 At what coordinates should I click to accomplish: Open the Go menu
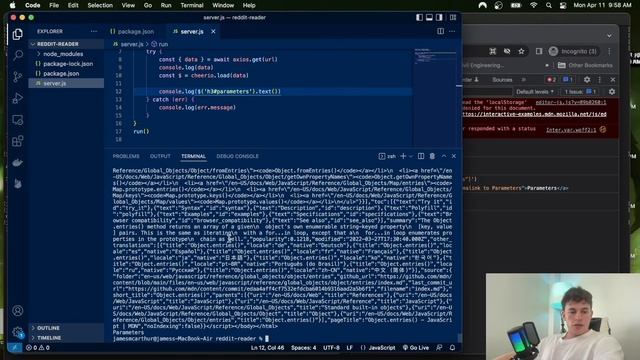pos(148,5)
